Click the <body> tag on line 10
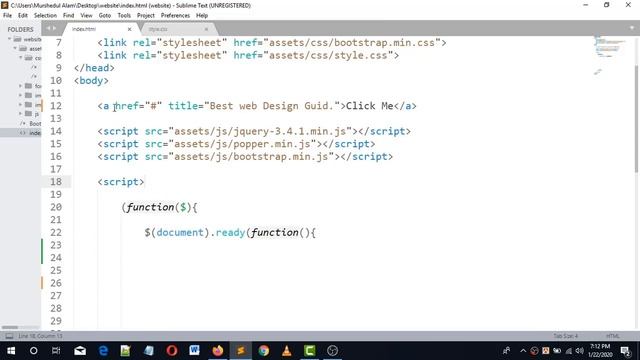The width and height of the screenshot is (640, 360). pos(91,80)
